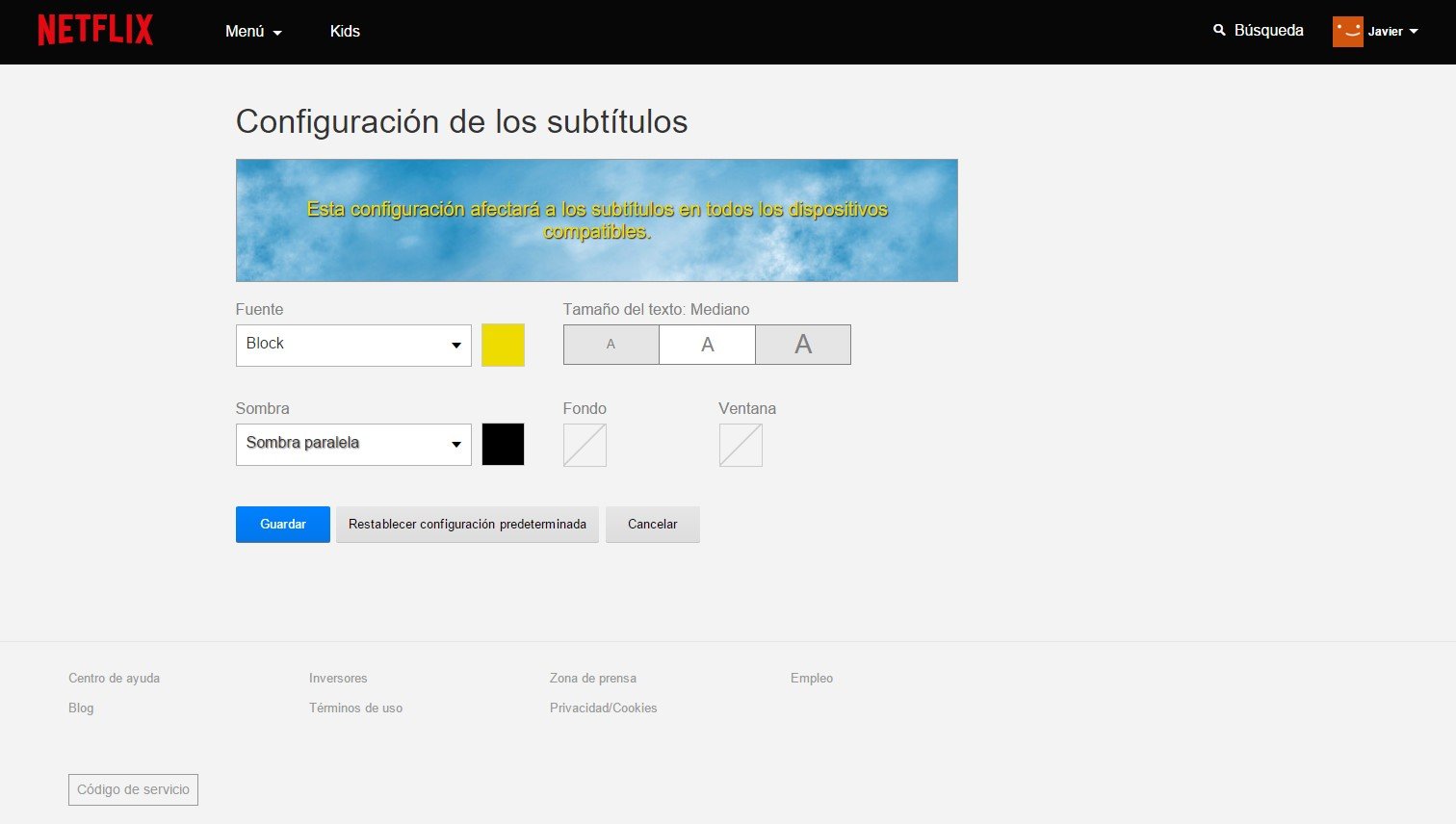This screenshot has width=1456, height=824.
Task: Click the Netflix logo
Action: pyautogui.click(x=95, y=31)
